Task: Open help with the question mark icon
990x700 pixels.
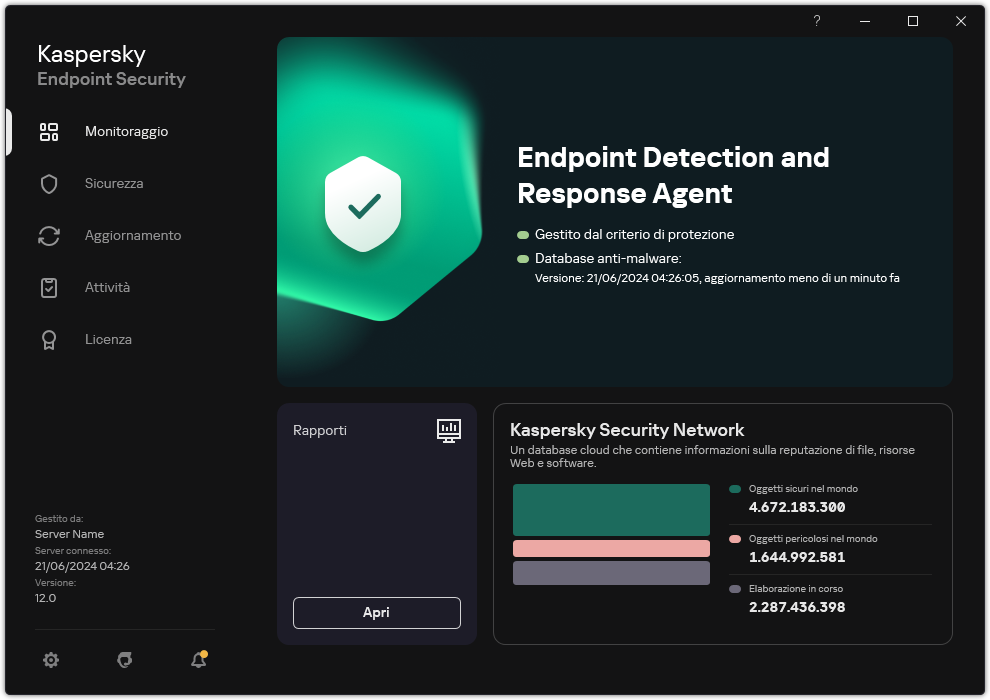Action: (817, 21)
